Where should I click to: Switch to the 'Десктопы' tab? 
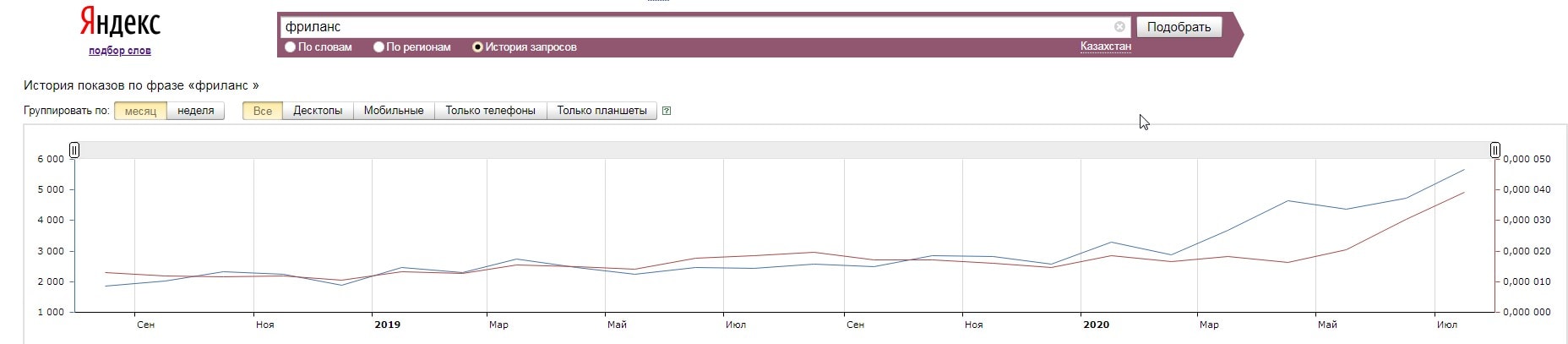coord(318,111)
